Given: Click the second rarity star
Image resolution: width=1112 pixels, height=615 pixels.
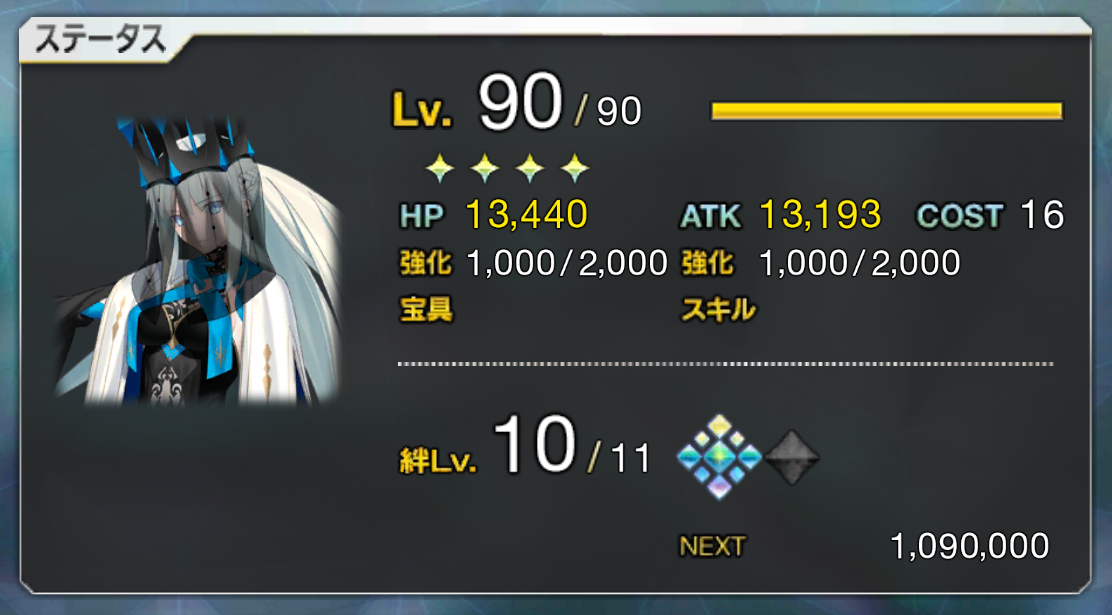Looking at the screenshot, I should (x=485, y=169).
